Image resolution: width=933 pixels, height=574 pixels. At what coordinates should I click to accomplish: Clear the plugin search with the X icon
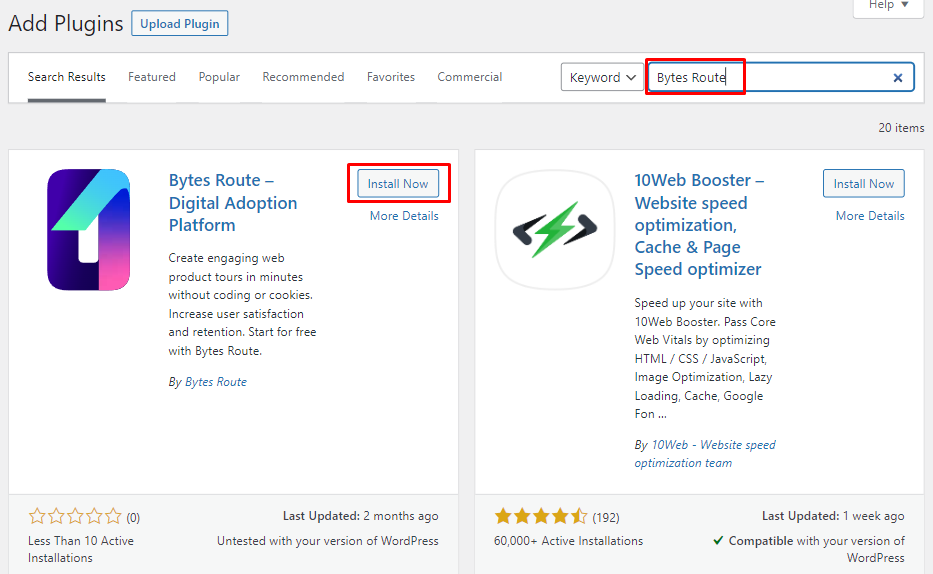(x=898, y=77)
